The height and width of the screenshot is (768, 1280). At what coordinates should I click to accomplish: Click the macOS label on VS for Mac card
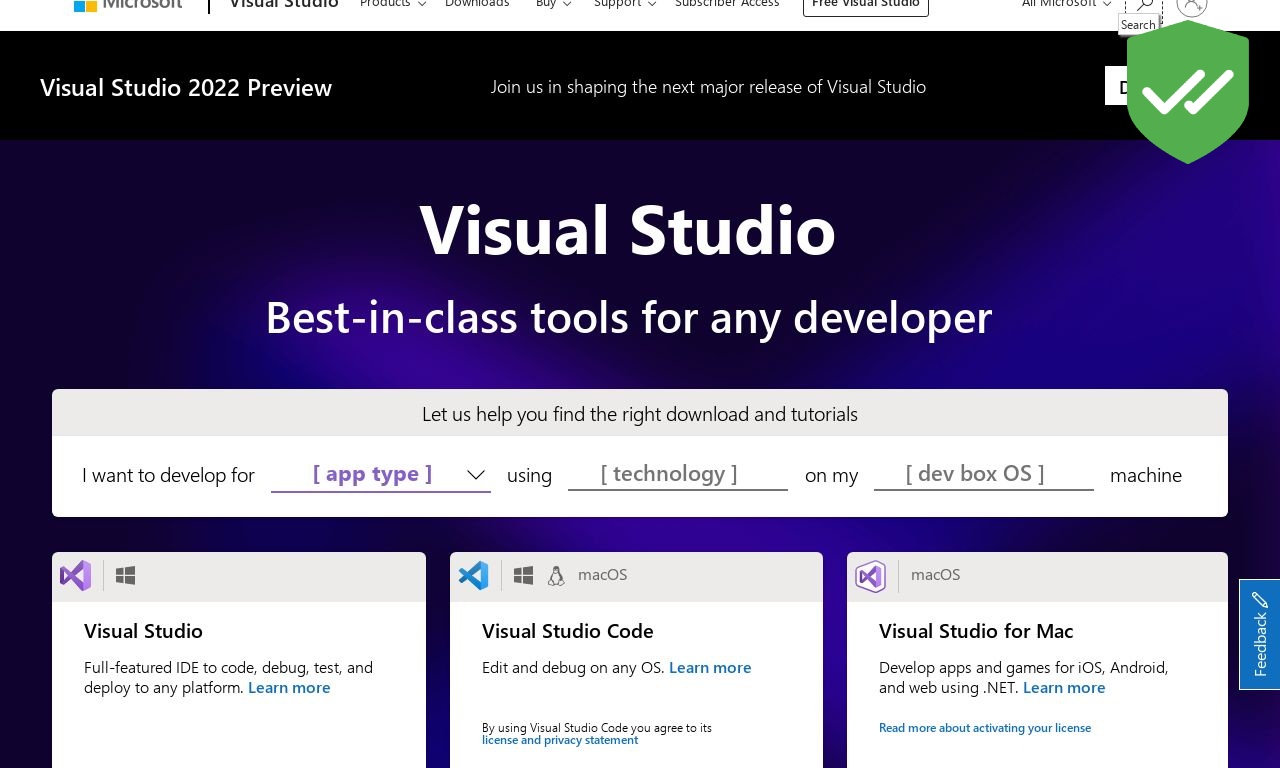click(936, 575)
